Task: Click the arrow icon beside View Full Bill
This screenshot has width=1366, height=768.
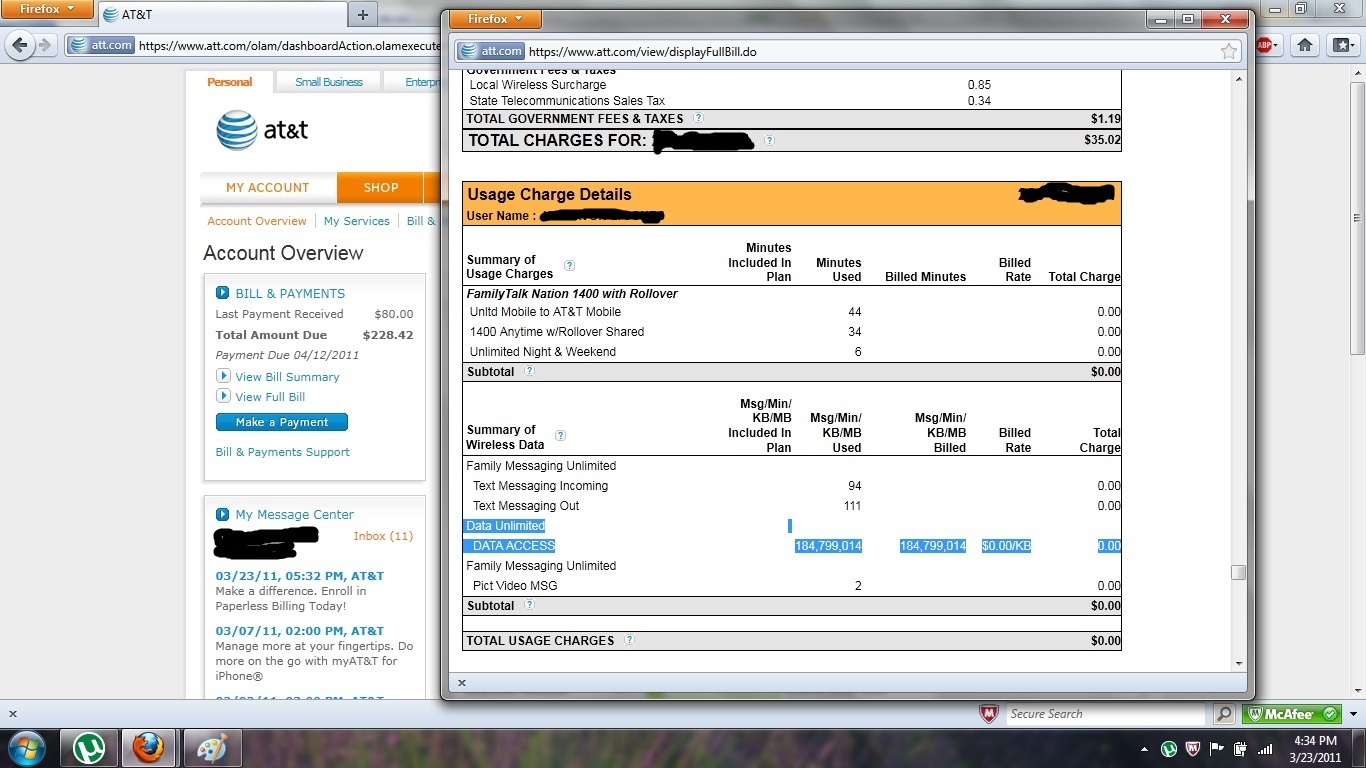Action: coord(223,396)
